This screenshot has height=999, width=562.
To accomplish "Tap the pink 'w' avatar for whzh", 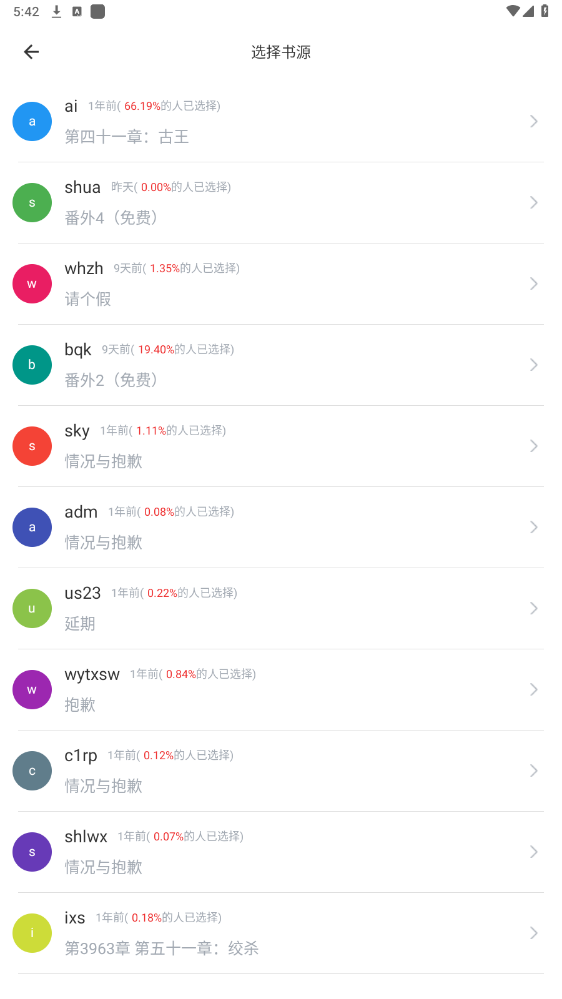I will click(32, 284).
